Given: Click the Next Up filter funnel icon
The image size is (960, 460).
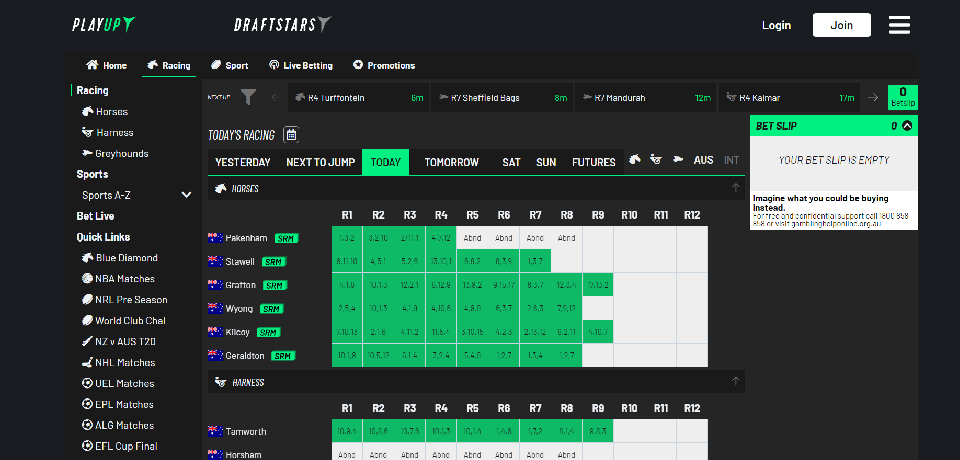Looking at the screenshot, I should 248,97.
